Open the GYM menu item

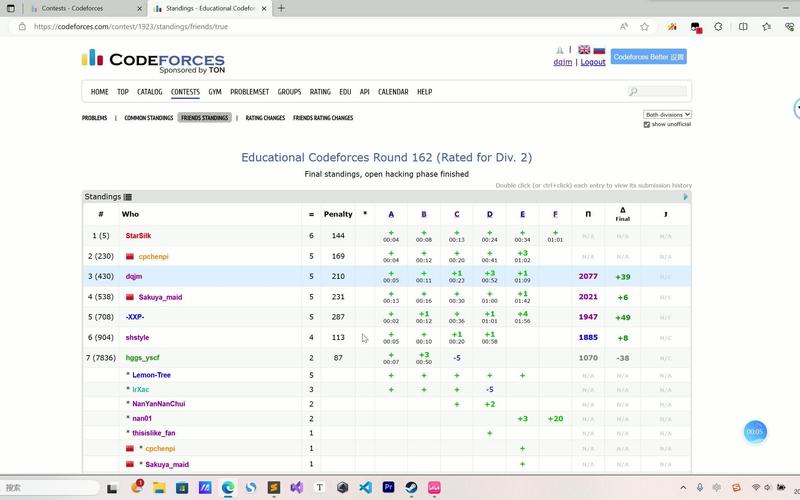[x=215, y=92]
